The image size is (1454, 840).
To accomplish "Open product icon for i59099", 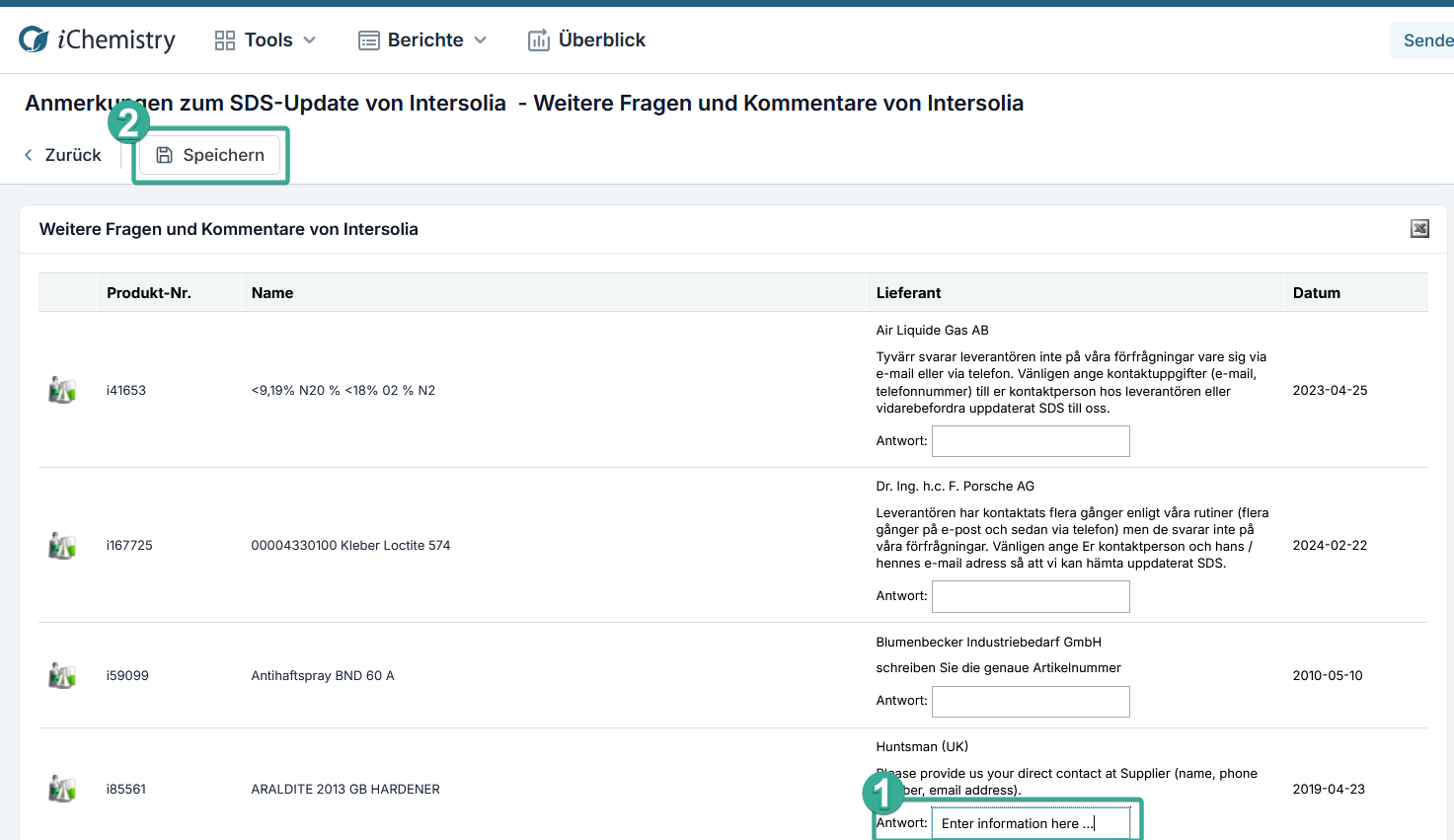I will [62, 675].
